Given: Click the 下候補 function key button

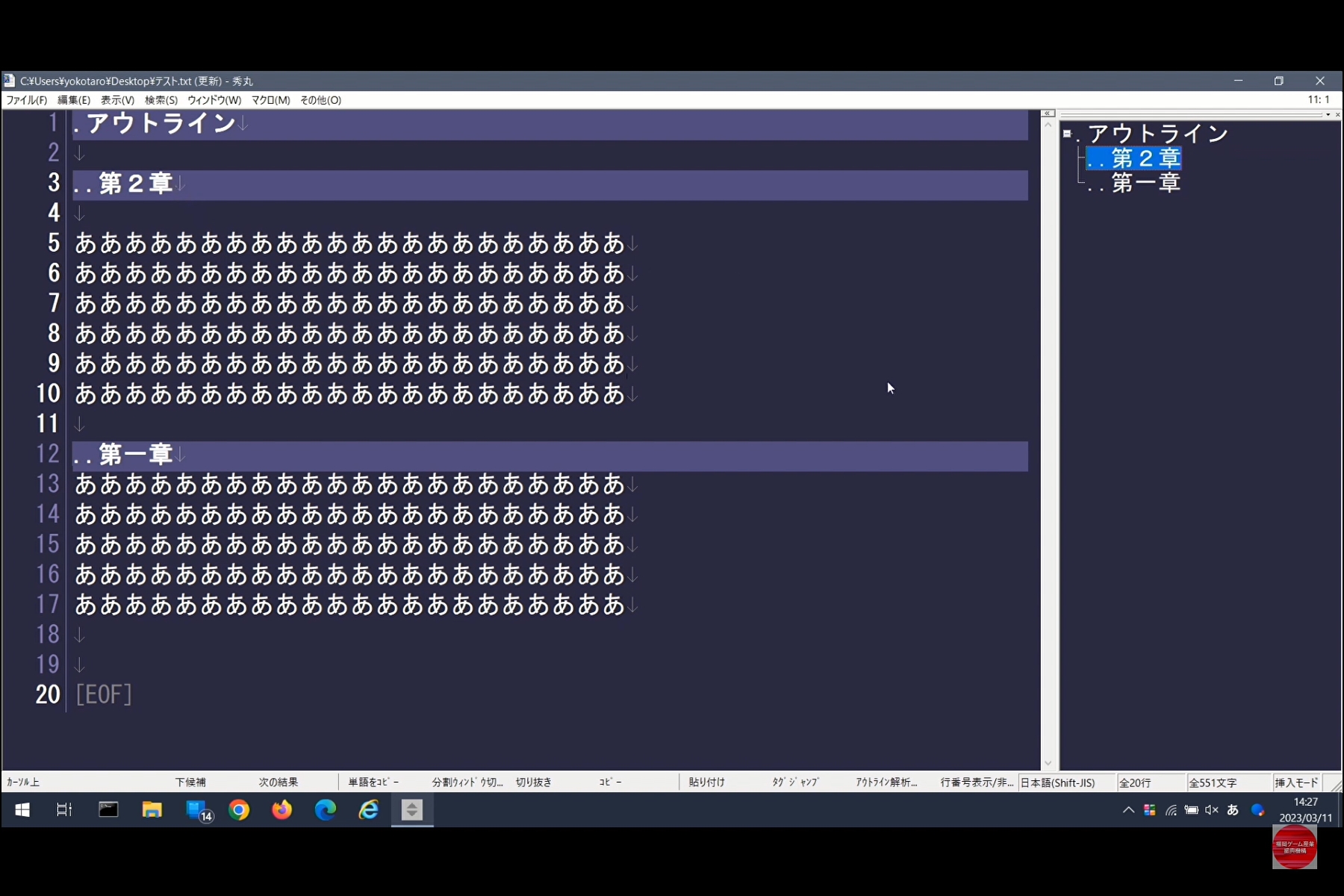Looking at the screenshot, I should (190, 783).
